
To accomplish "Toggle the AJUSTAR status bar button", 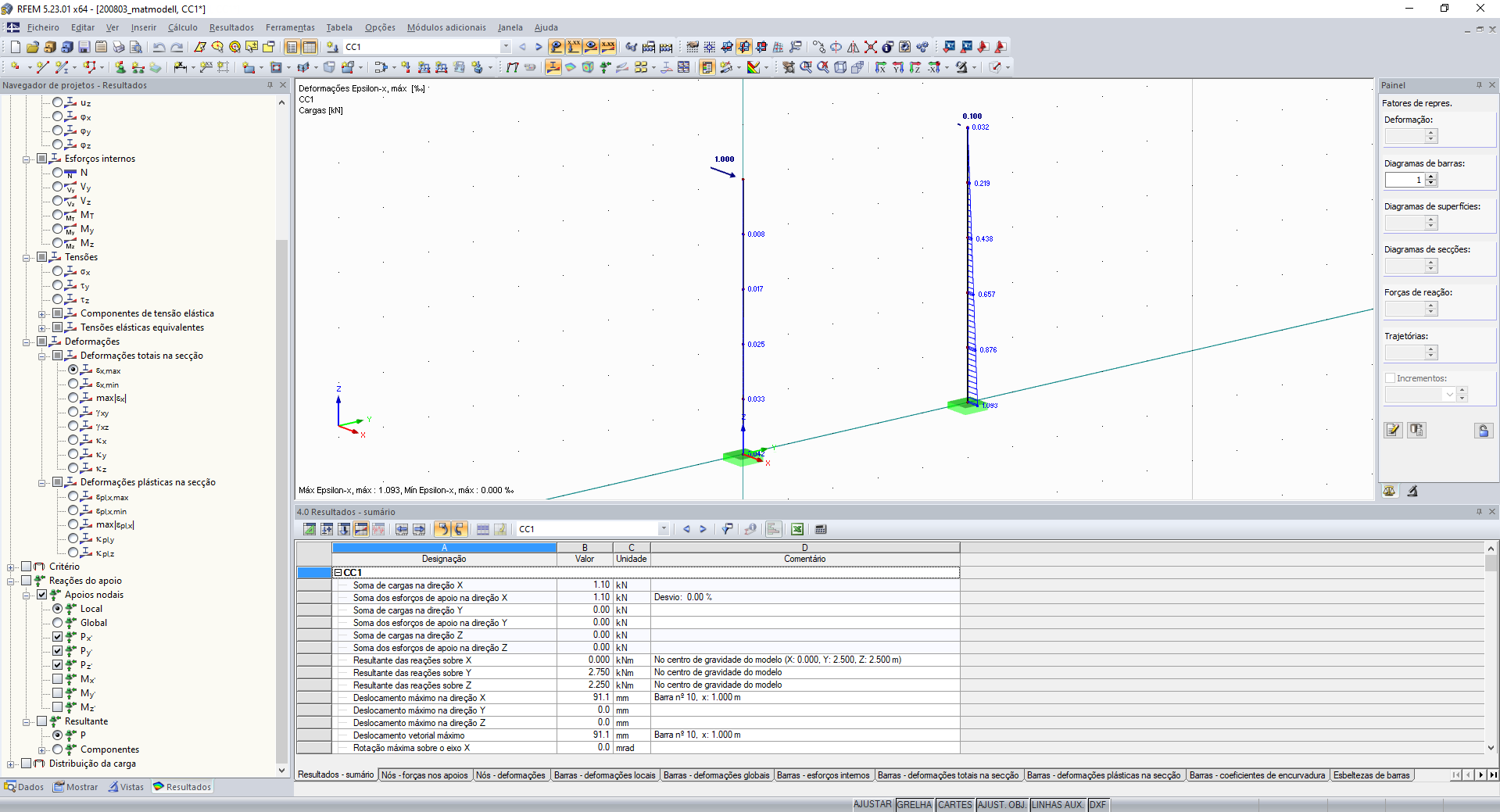I will click(x=872, y=805).
